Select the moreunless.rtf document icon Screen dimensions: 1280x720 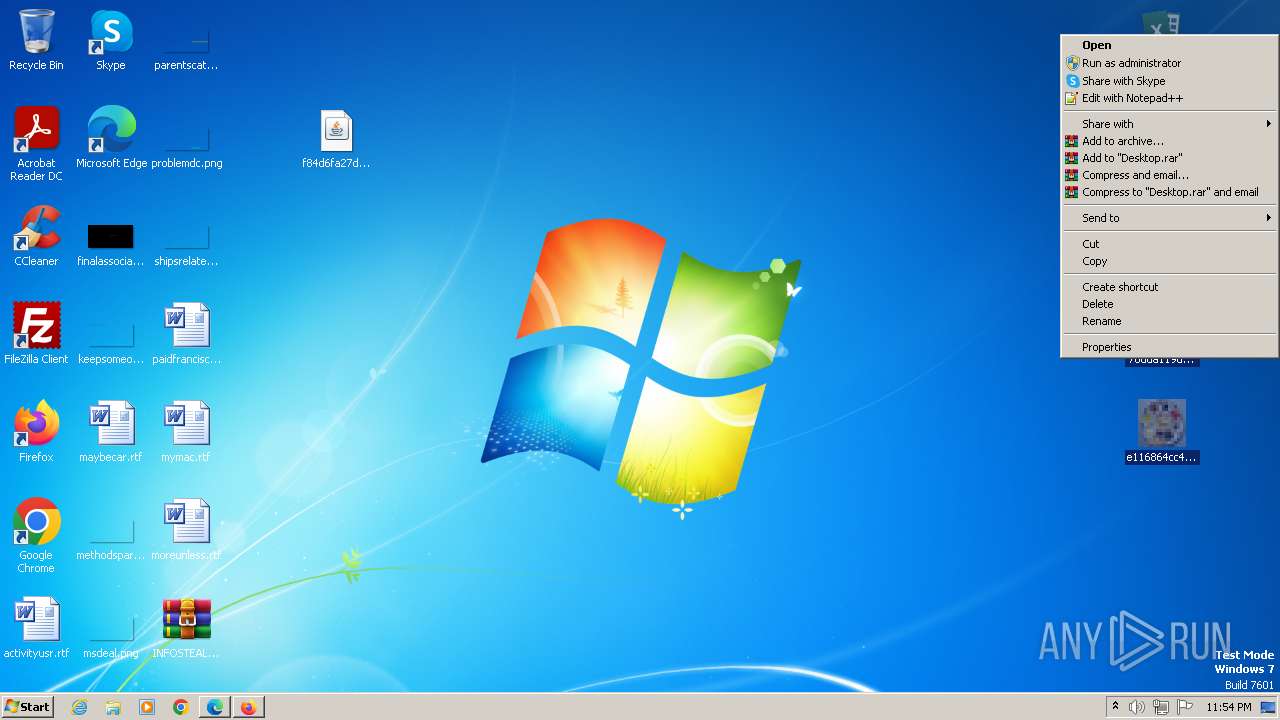186,530
